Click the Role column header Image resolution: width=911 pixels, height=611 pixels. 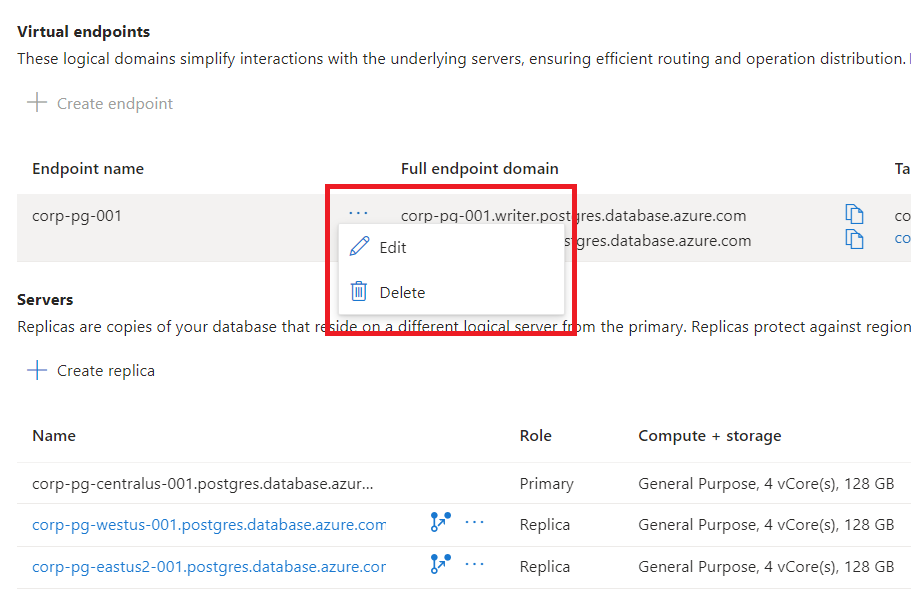pyautogui.click(x=536, y=436)
